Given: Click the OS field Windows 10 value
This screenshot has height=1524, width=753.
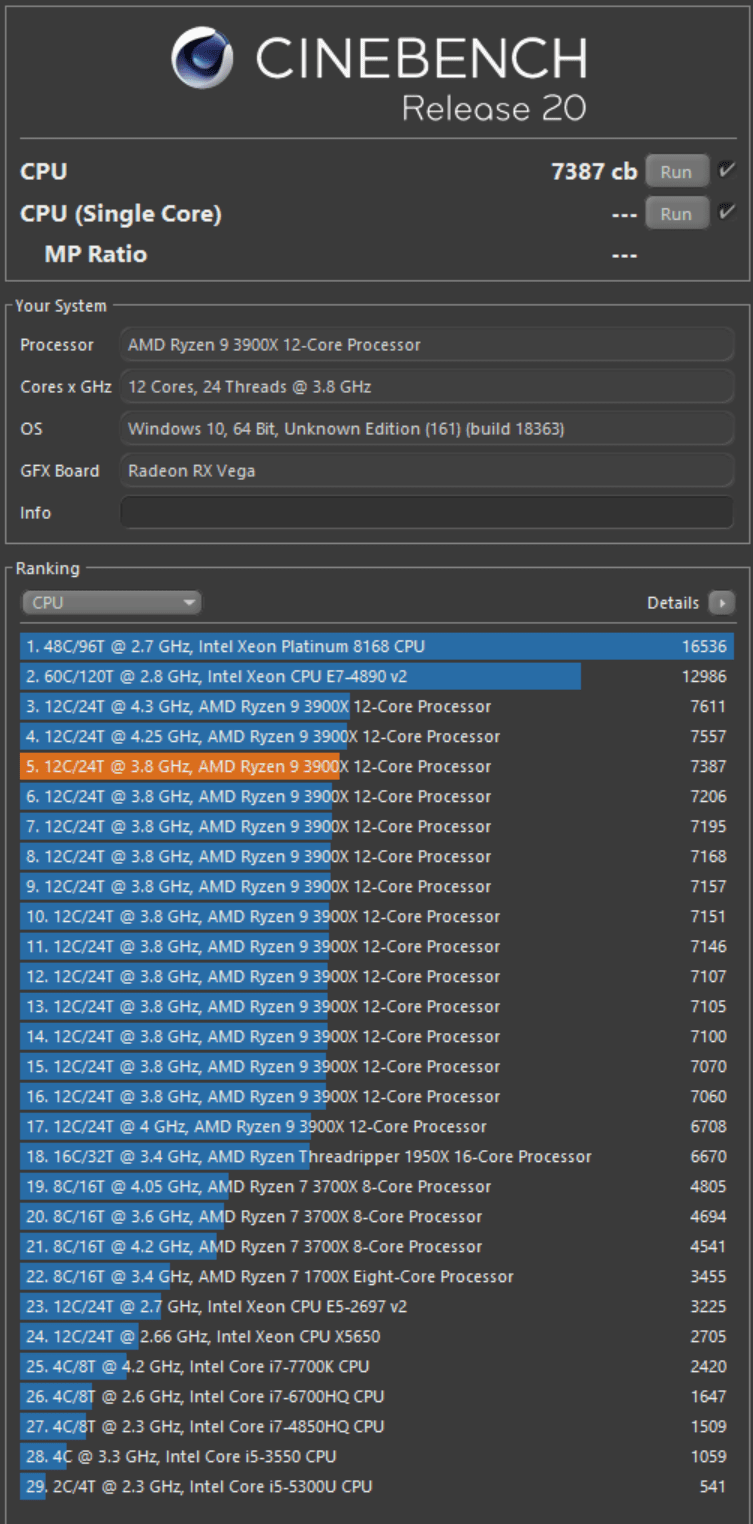Looking at the screenshot, I should [x=427, y=429].
